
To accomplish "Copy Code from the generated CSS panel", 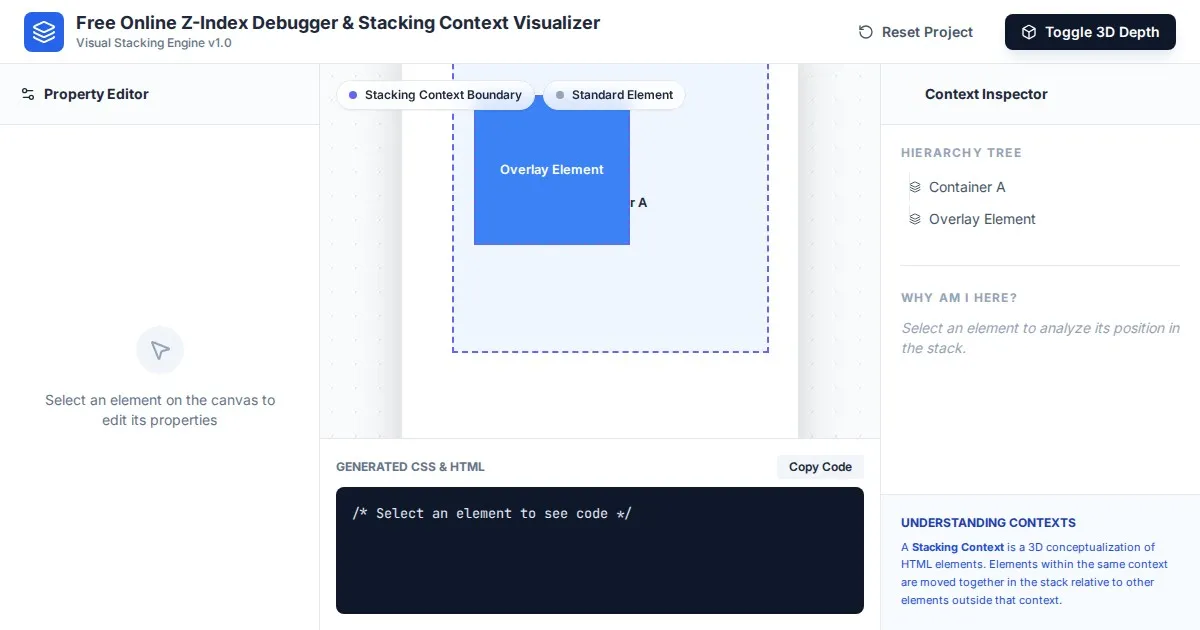I will (x=820, y=467).
